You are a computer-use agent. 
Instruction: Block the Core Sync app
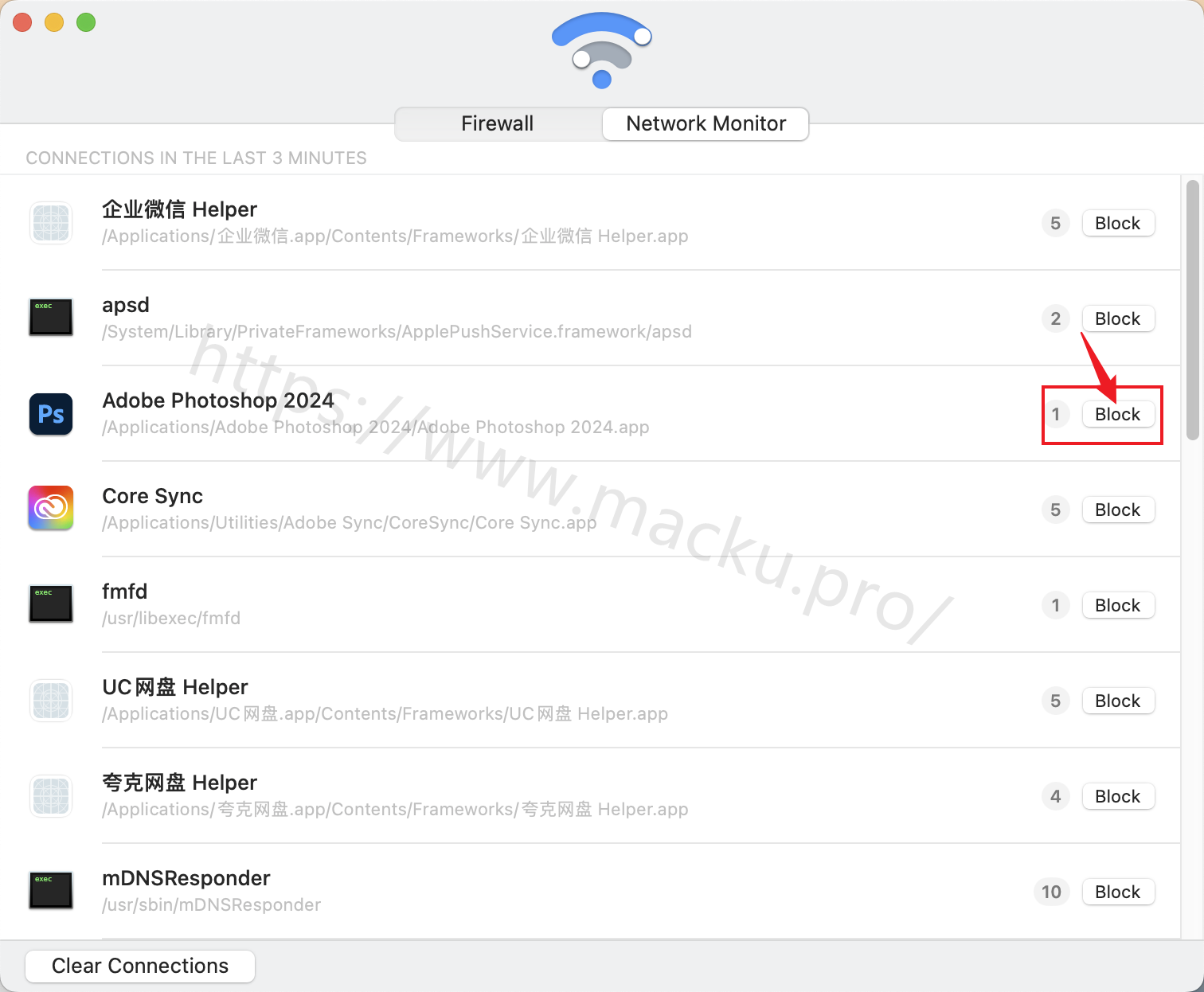point(1118,510)
